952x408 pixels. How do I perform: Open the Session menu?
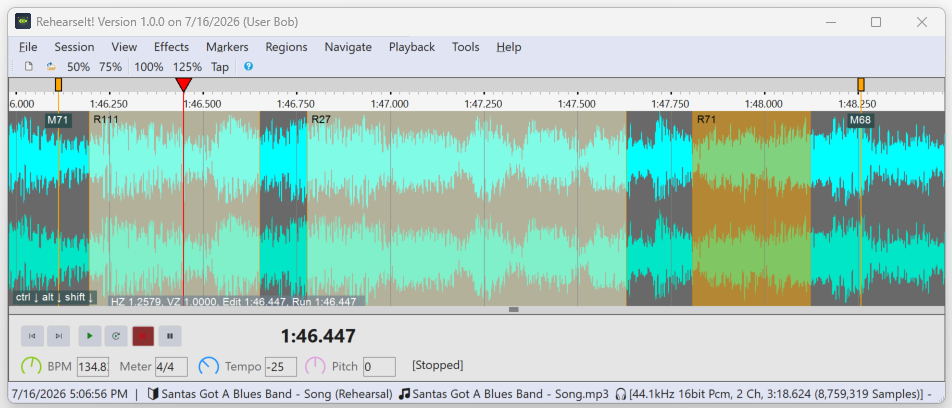[x=74, y=47]
